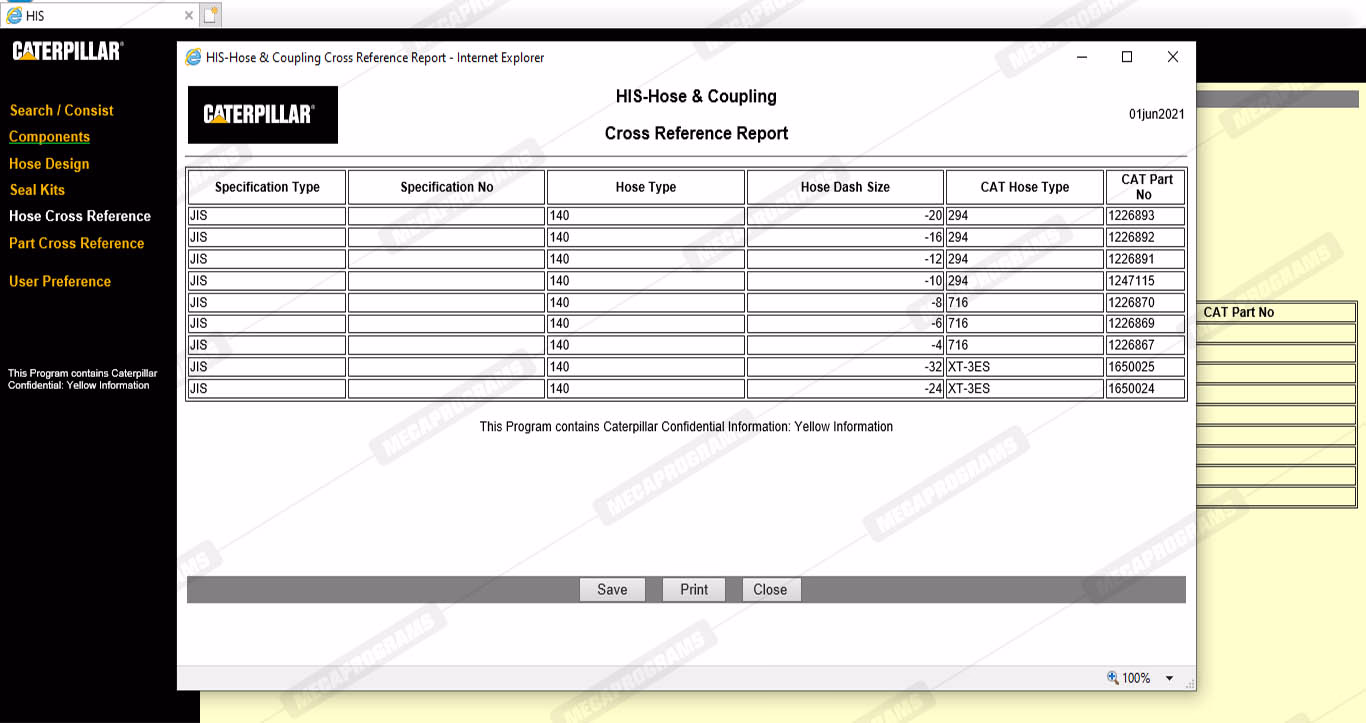Click the Internet Explorer icon in popup title bar
The height and width of the screenshot is (723, 1366).
coord(193,57)
